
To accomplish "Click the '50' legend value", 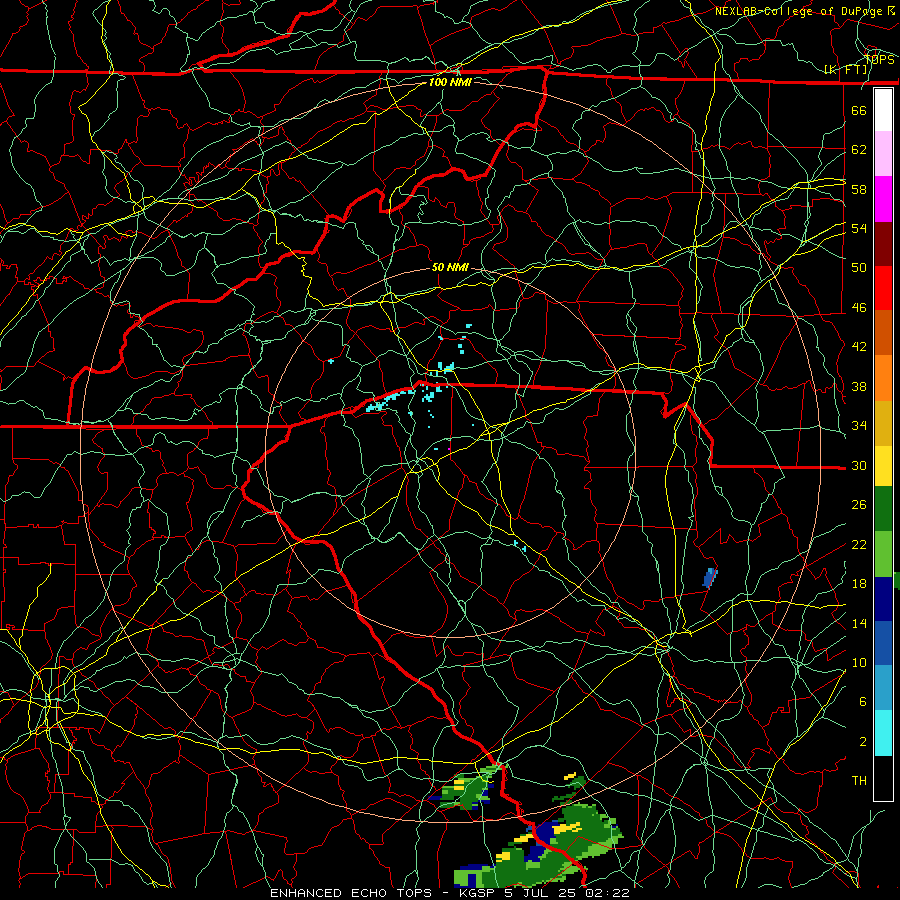I will pos(859,268).
